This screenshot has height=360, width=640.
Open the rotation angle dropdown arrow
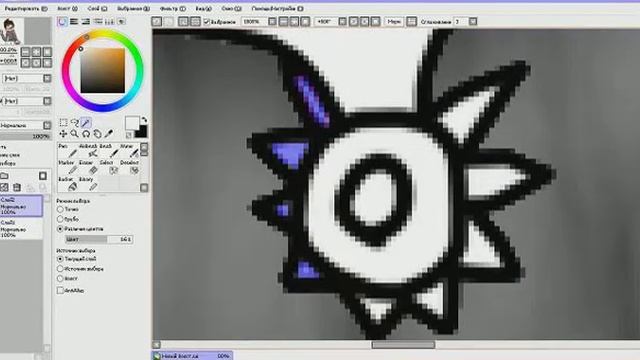(x=342, y=21)
